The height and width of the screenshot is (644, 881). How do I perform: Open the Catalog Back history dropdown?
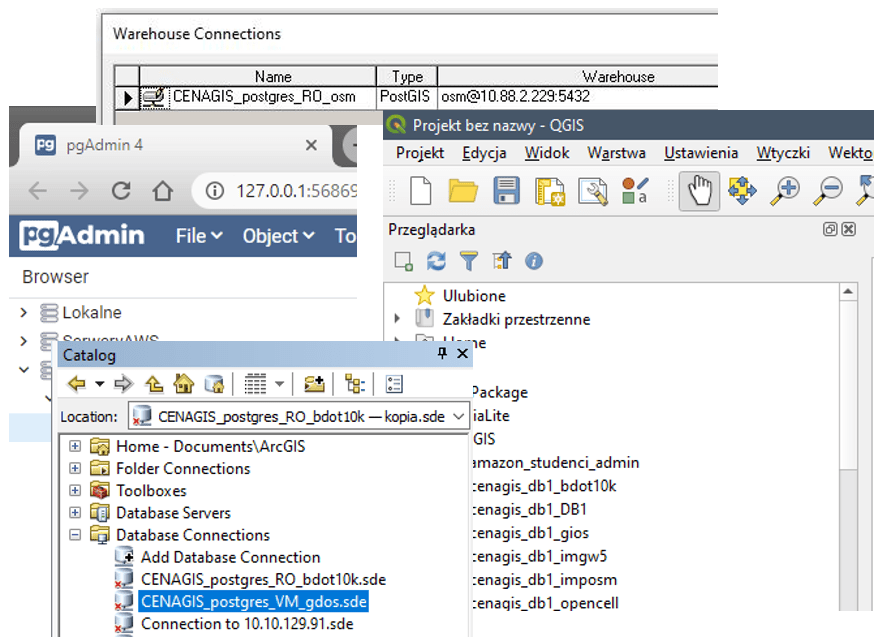pos(99,384)
